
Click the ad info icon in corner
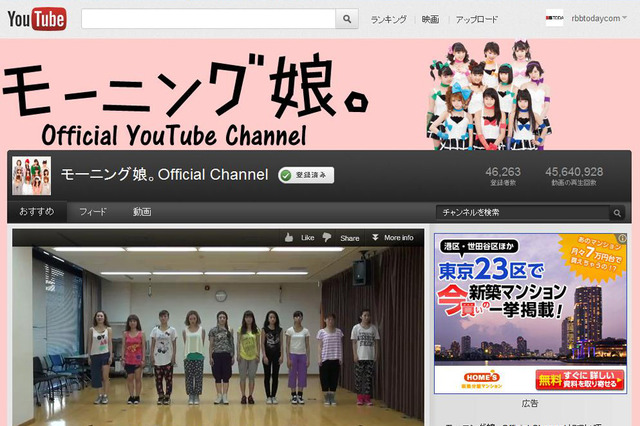pos(622,238)
